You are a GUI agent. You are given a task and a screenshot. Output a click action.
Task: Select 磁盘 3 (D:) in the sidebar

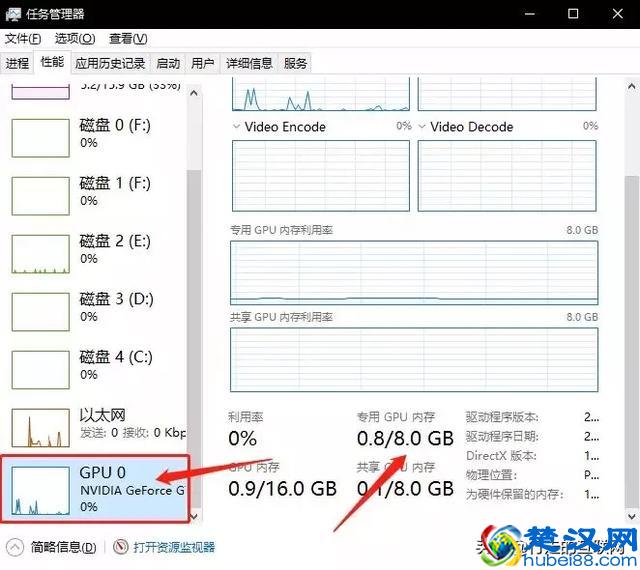click(x=94, y=312)
